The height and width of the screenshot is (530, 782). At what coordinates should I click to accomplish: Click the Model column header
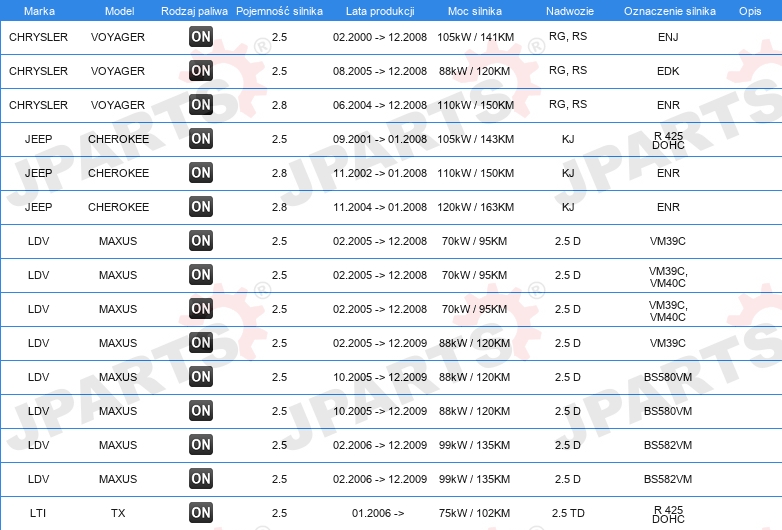point(119,11)
